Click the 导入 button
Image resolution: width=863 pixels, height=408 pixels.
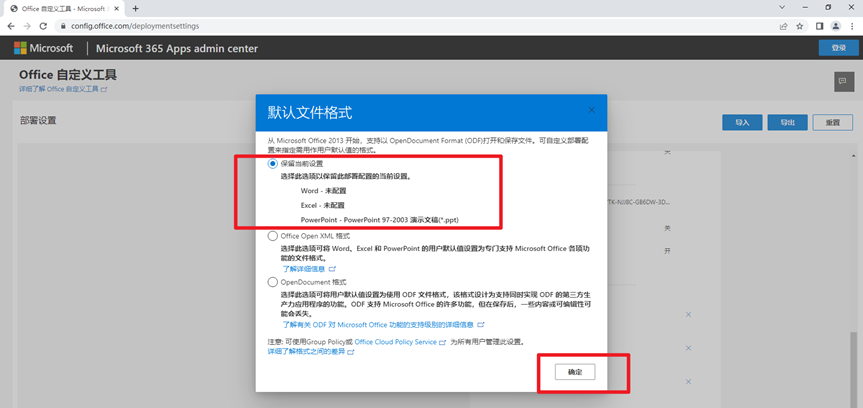742,122
